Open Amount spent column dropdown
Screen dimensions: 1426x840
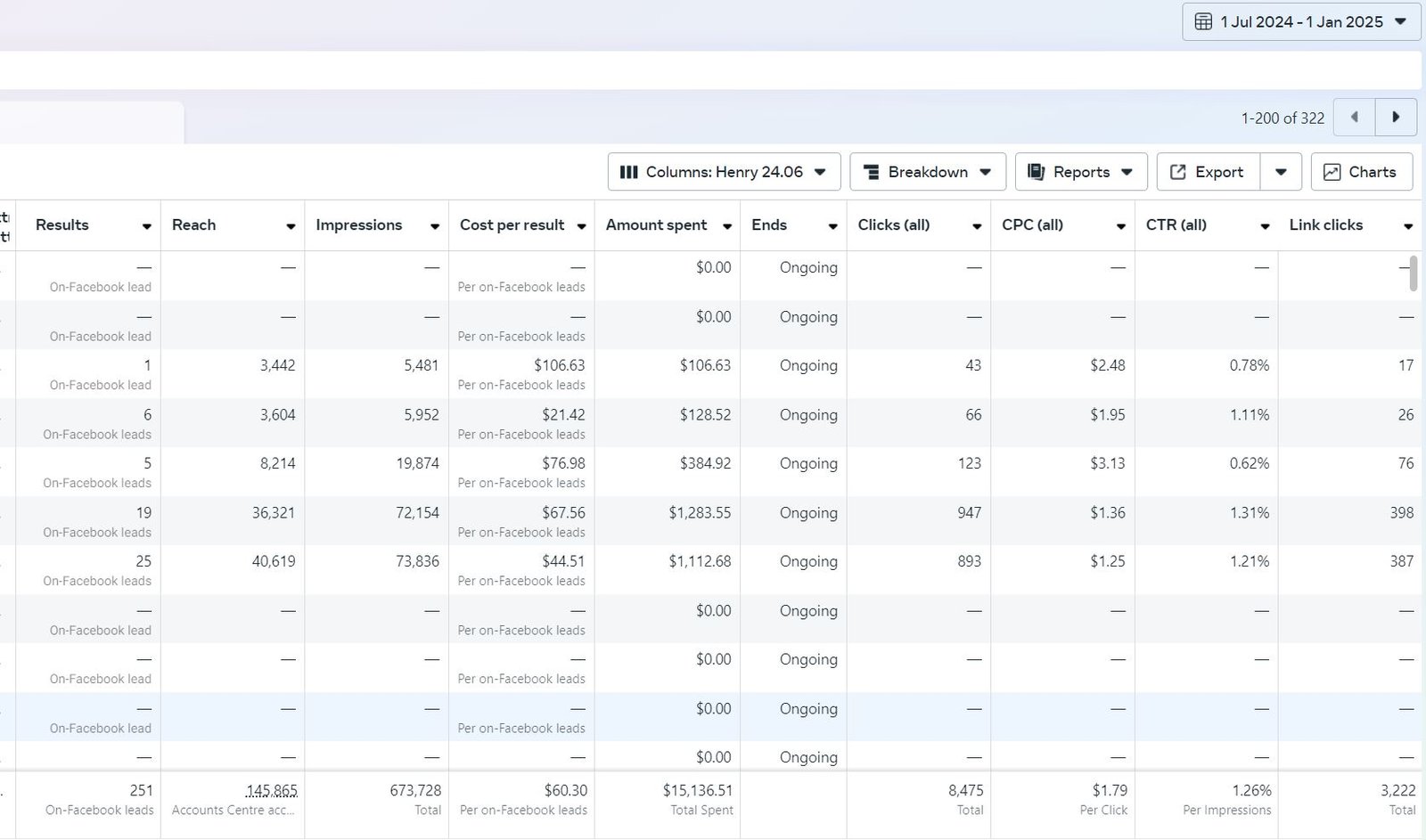click(x=727, y=226)
